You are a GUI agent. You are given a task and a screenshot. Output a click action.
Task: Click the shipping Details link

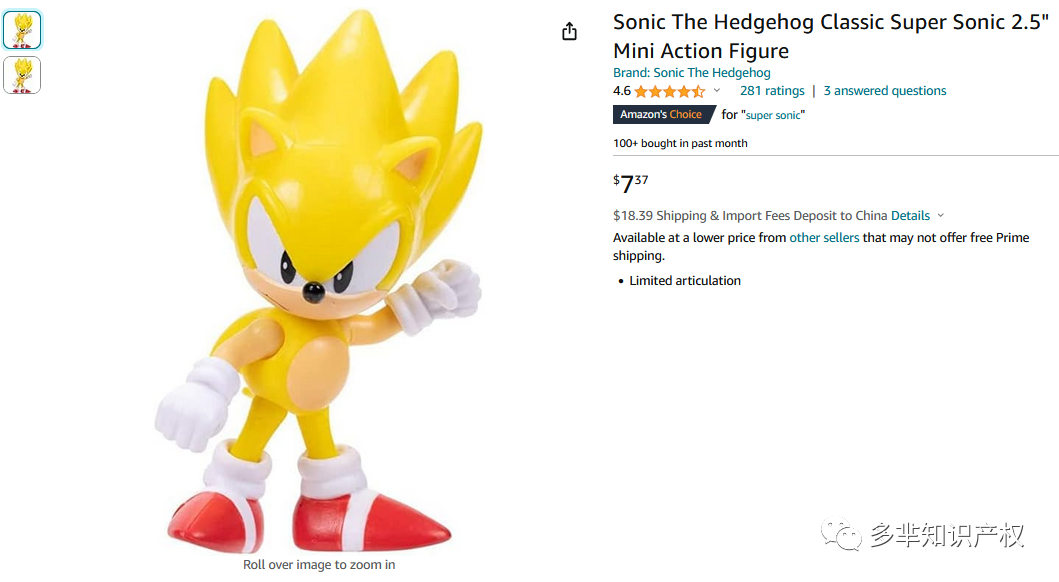click(910, 216)
